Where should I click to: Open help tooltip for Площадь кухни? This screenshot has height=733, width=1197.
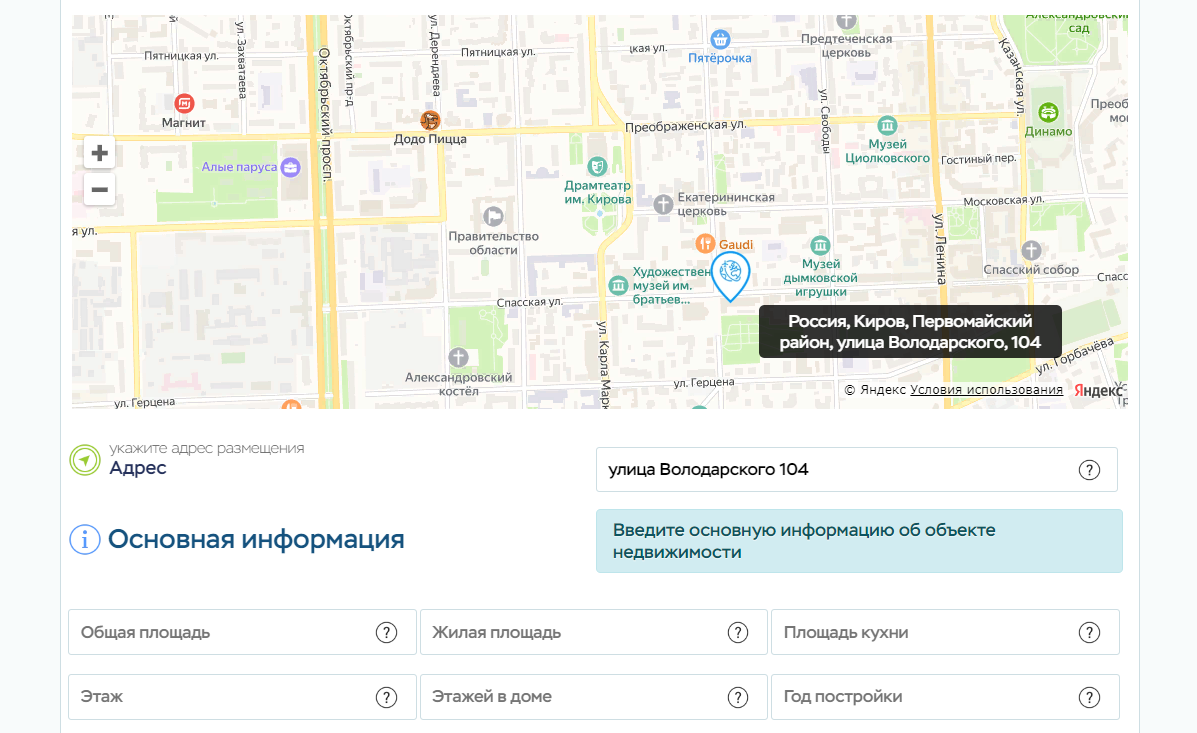[1089, 633]
